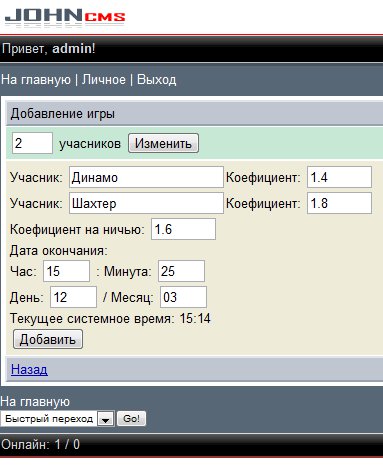383x466 pixels.
Task: Focus the participants count field
Action: [32, 143]
